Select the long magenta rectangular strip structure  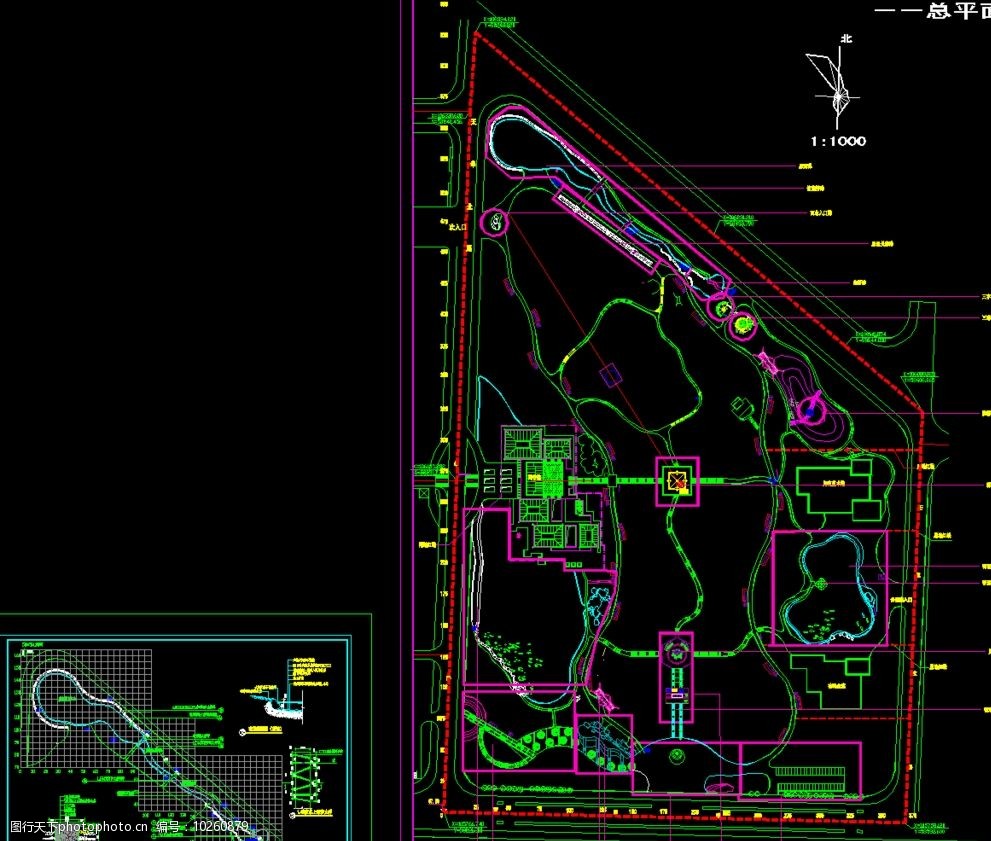click(x=606, y=228)
